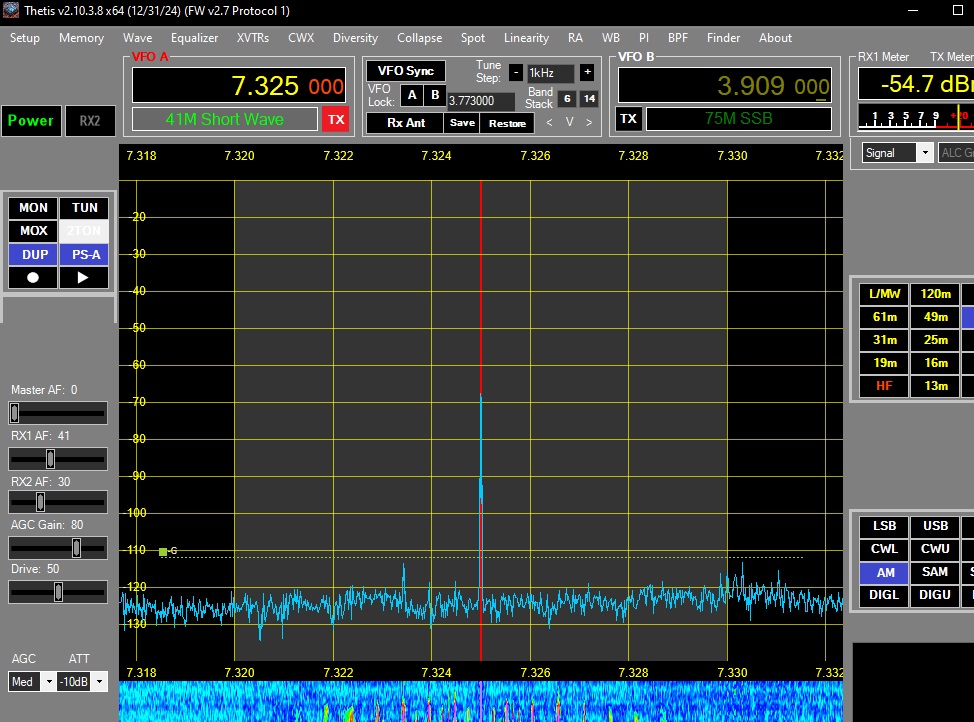Click band stack next arrow

pos(589,122)
